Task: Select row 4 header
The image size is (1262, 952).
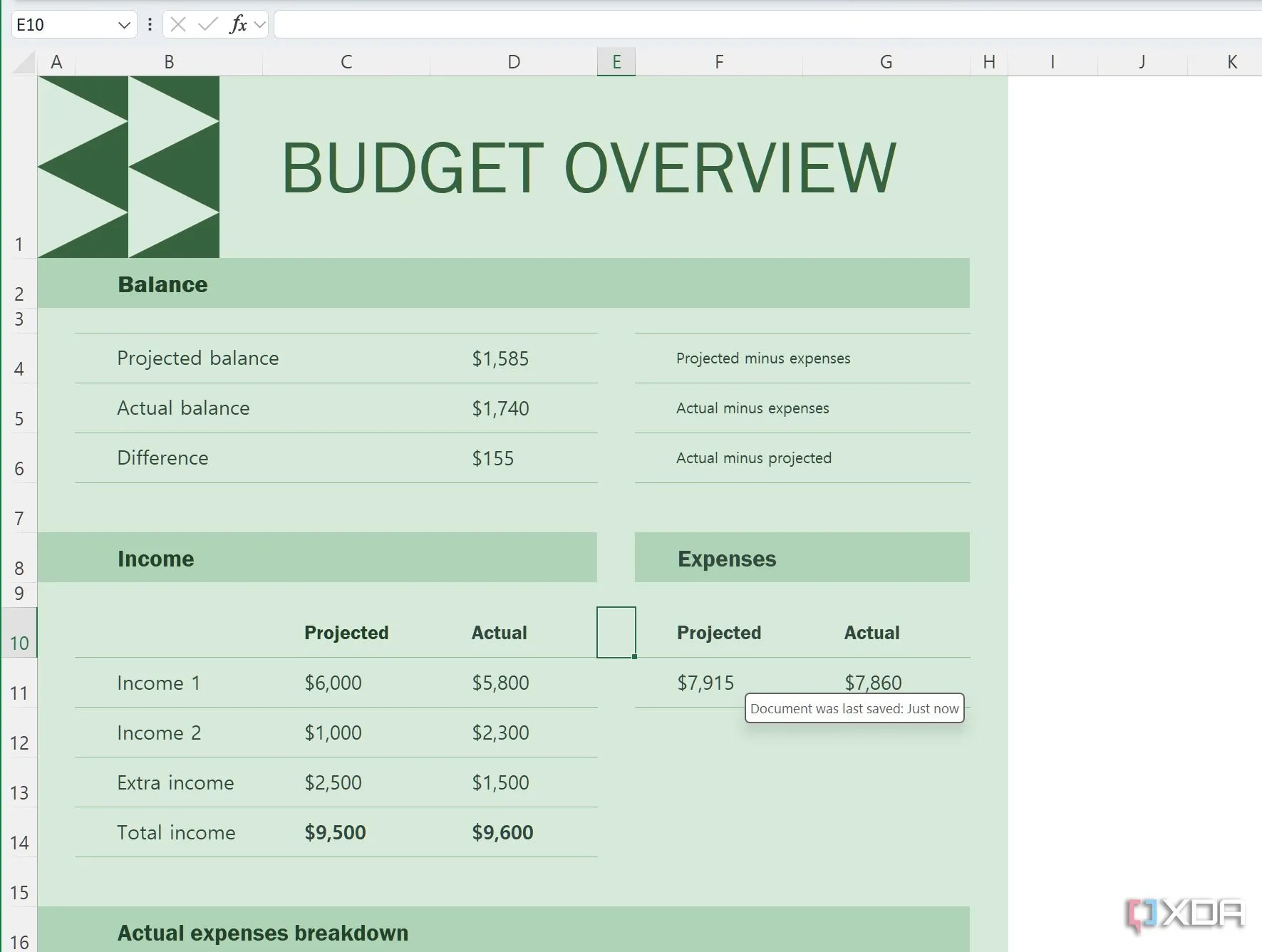Action: tap(19, 358)
